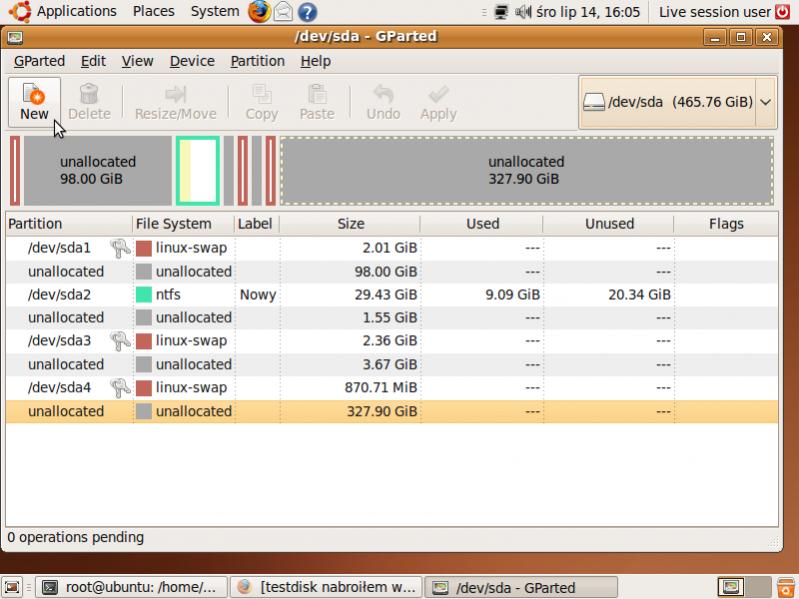Open the Live session user menu
Image resolution: width=799 pixels, height=599 pixels.
[714, 12]
